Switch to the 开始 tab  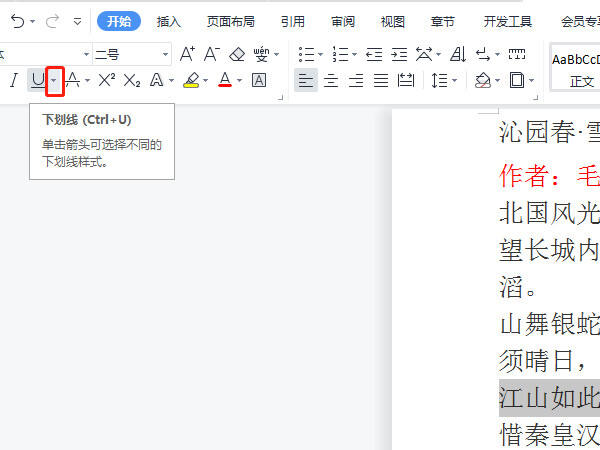(119, 21)
